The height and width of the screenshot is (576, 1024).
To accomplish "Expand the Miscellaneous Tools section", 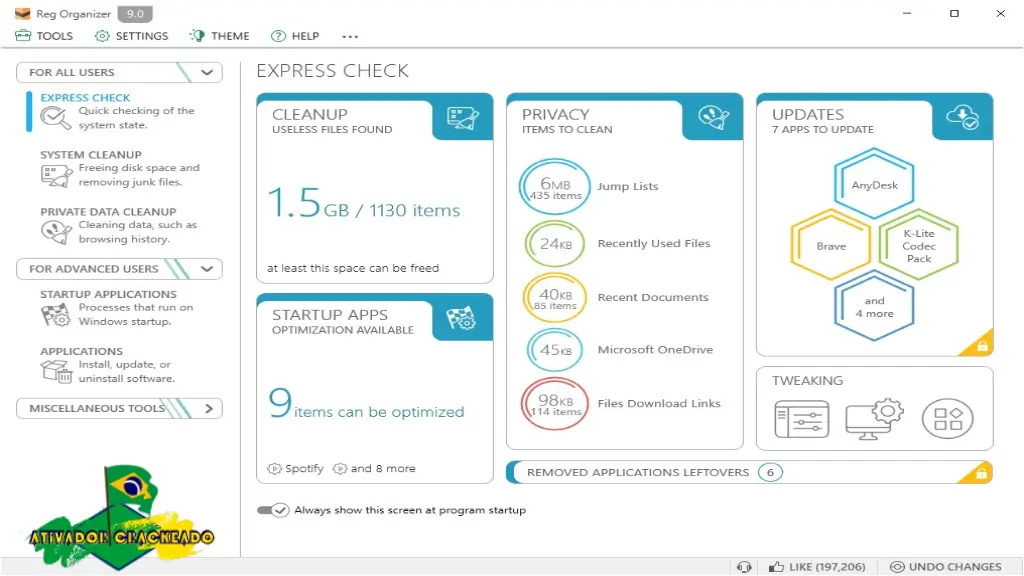I will pyautogui.click(x=209, y=409).
